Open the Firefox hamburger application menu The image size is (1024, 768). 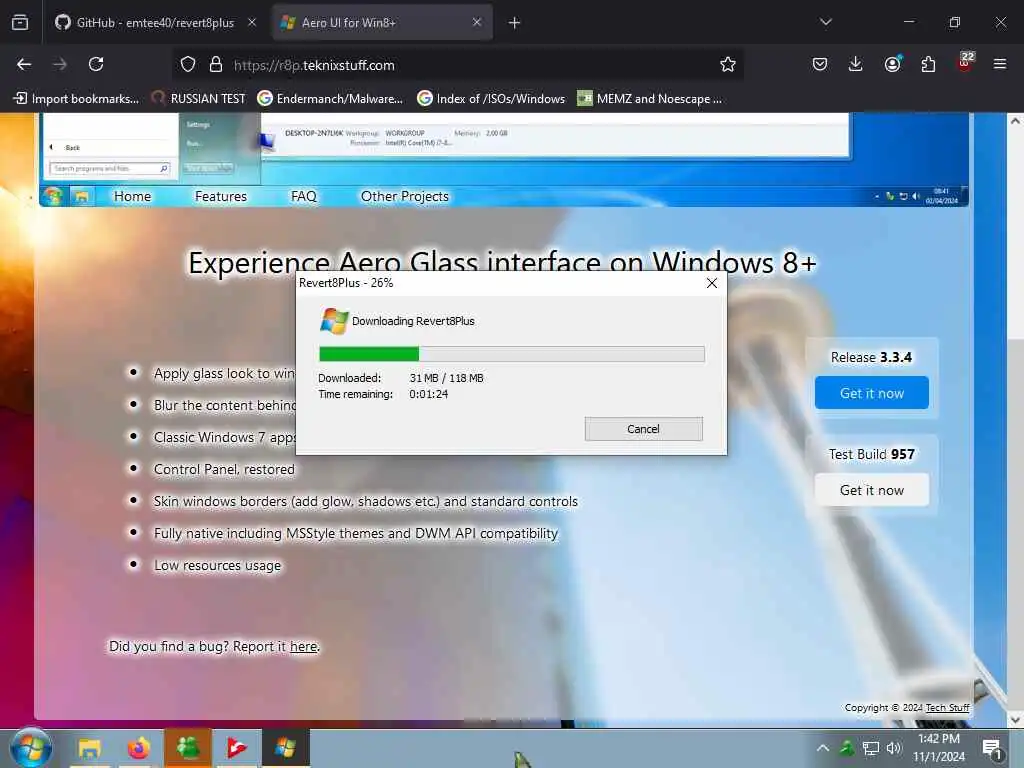click(x=999, y=64)
